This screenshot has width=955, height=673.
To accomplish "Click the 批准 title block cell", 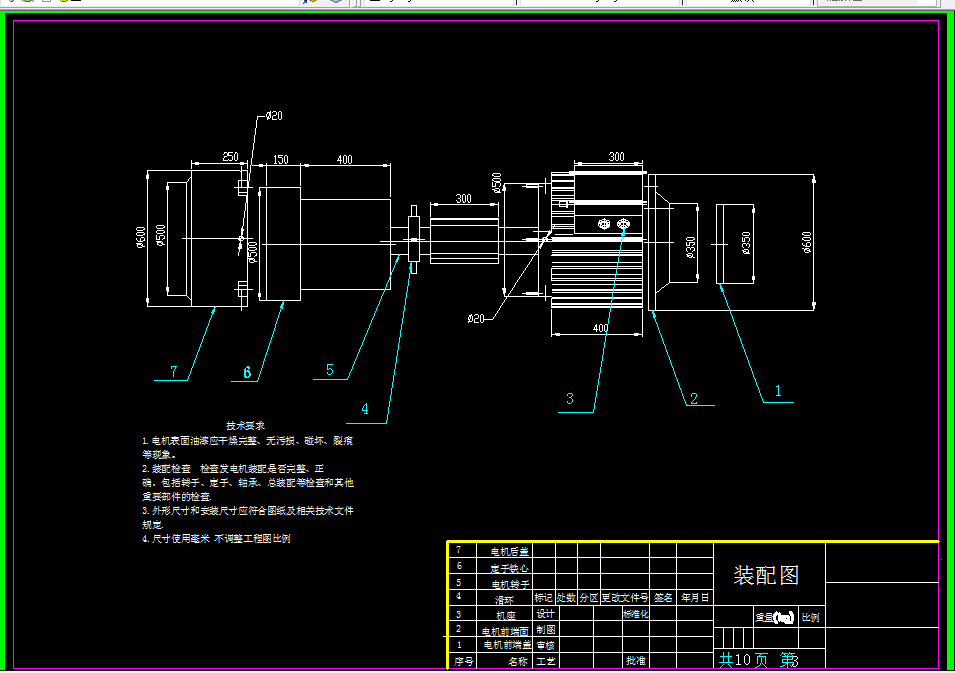I will click(635, 661).
